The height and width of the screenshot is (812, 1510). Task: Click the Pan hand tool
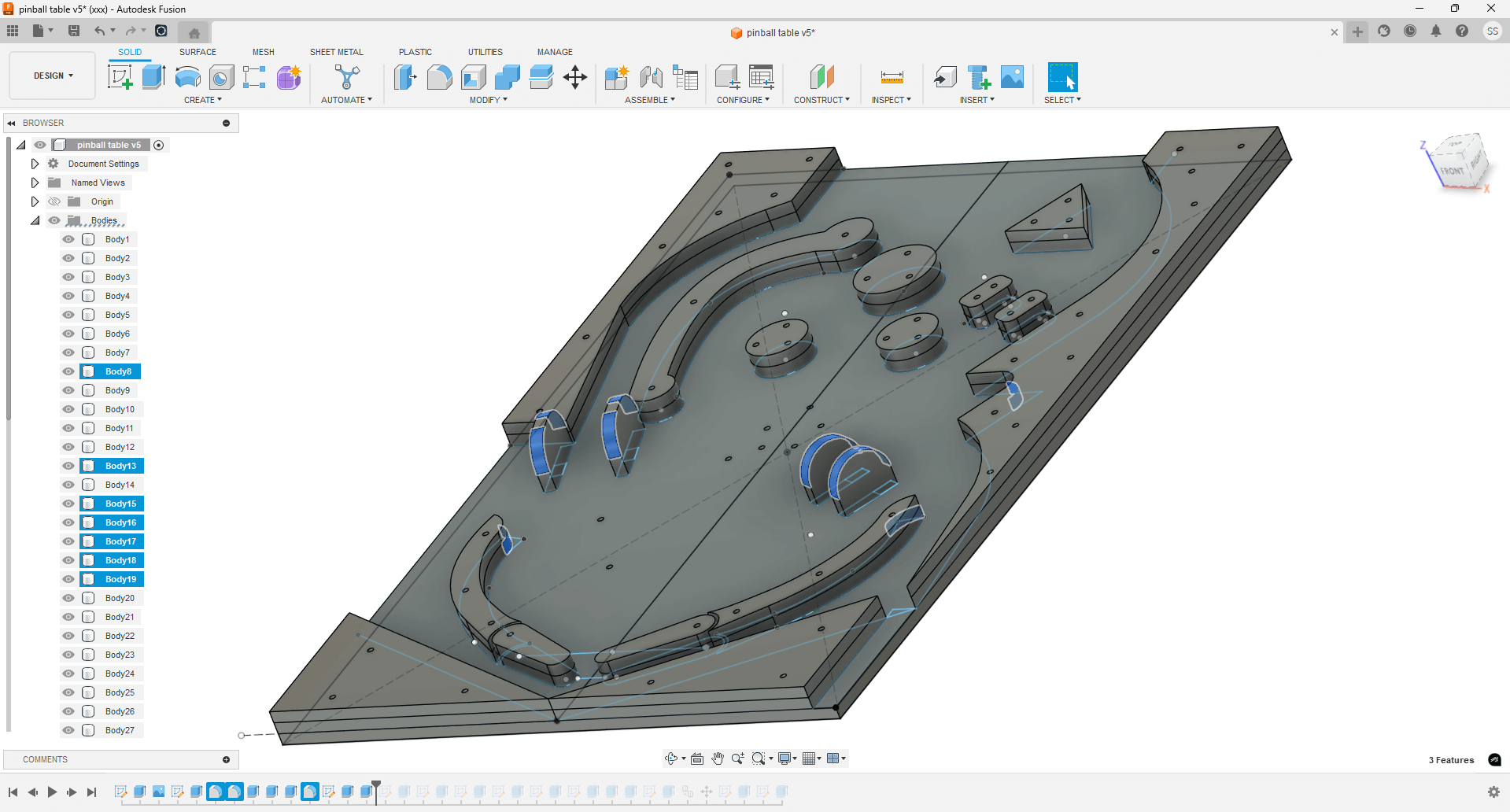pos(718,758)
